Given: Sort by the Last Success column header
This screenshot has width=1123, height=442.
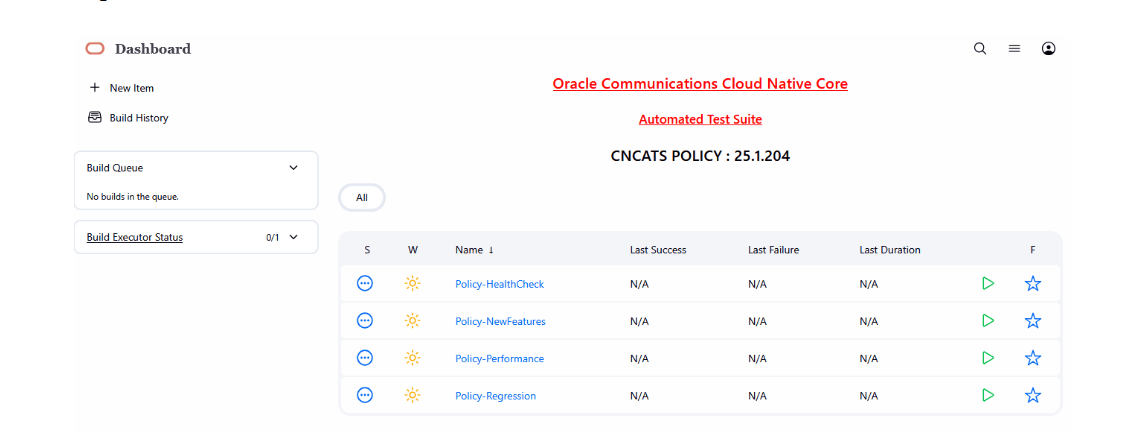Looking at the screenshot, I should pos(658,250).
